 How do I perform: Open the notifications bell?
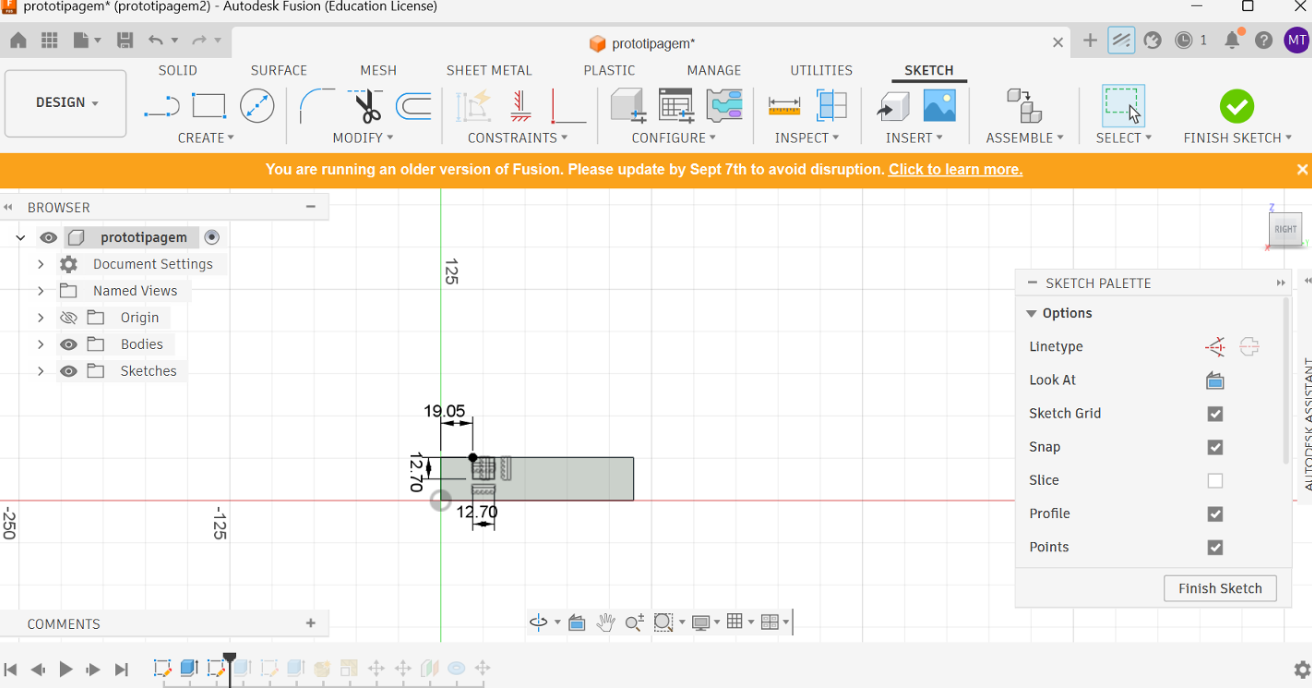click(x=1232, y=41)
